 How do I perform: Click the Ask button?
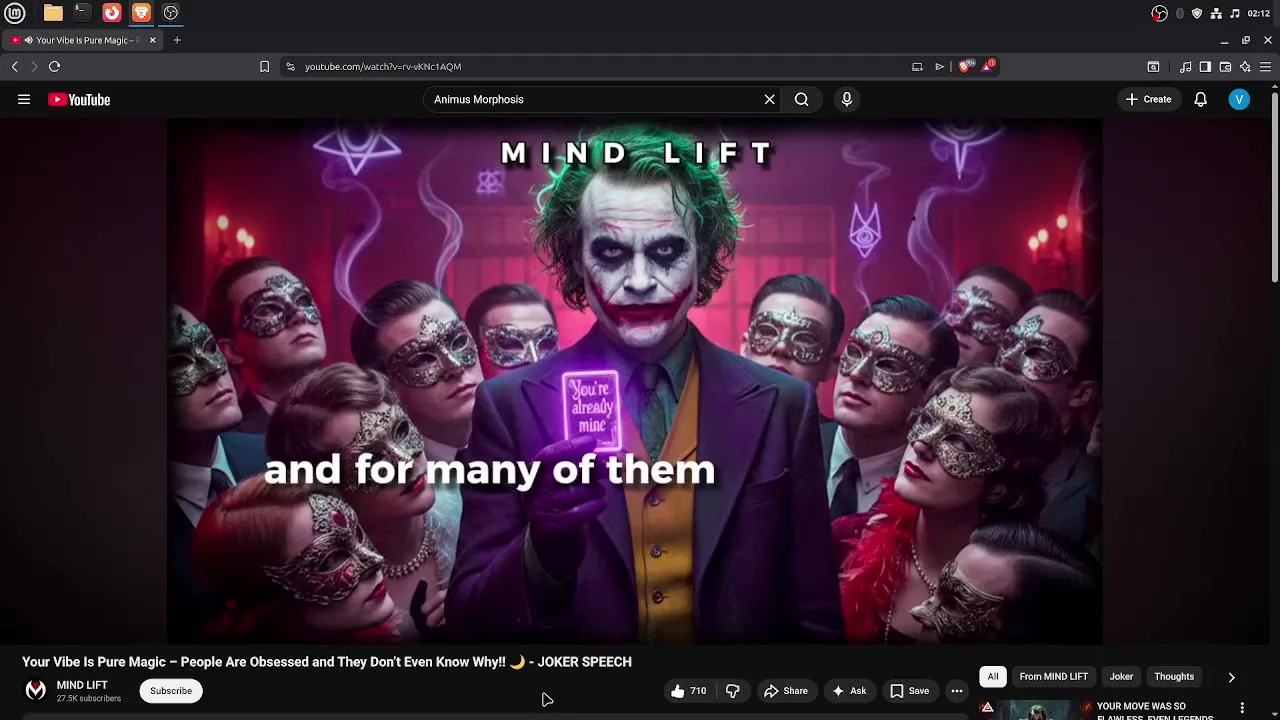(x=849, y=691)
